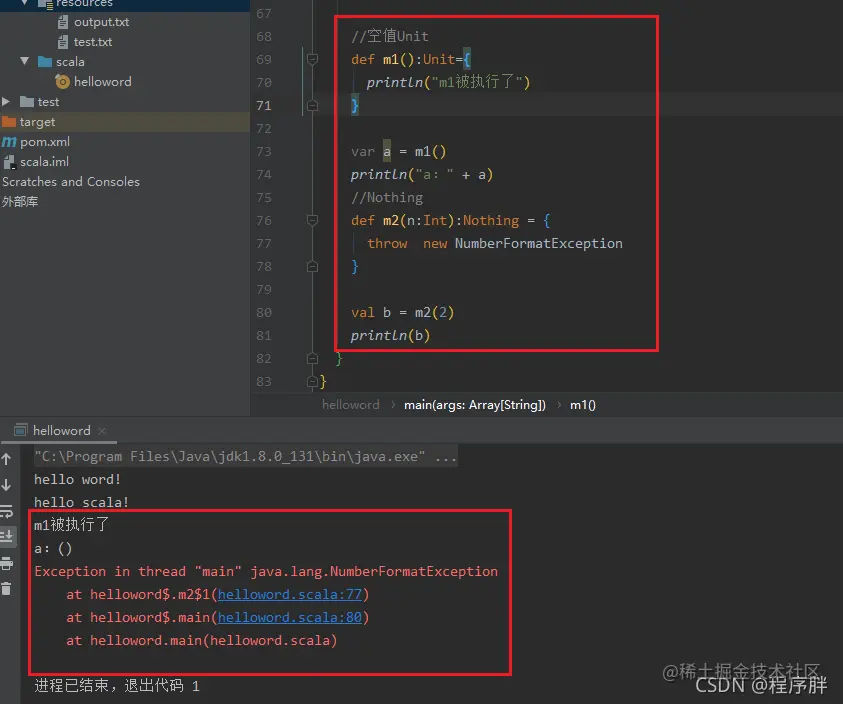Click breadcrumb main(args: Array[String])

475,405
